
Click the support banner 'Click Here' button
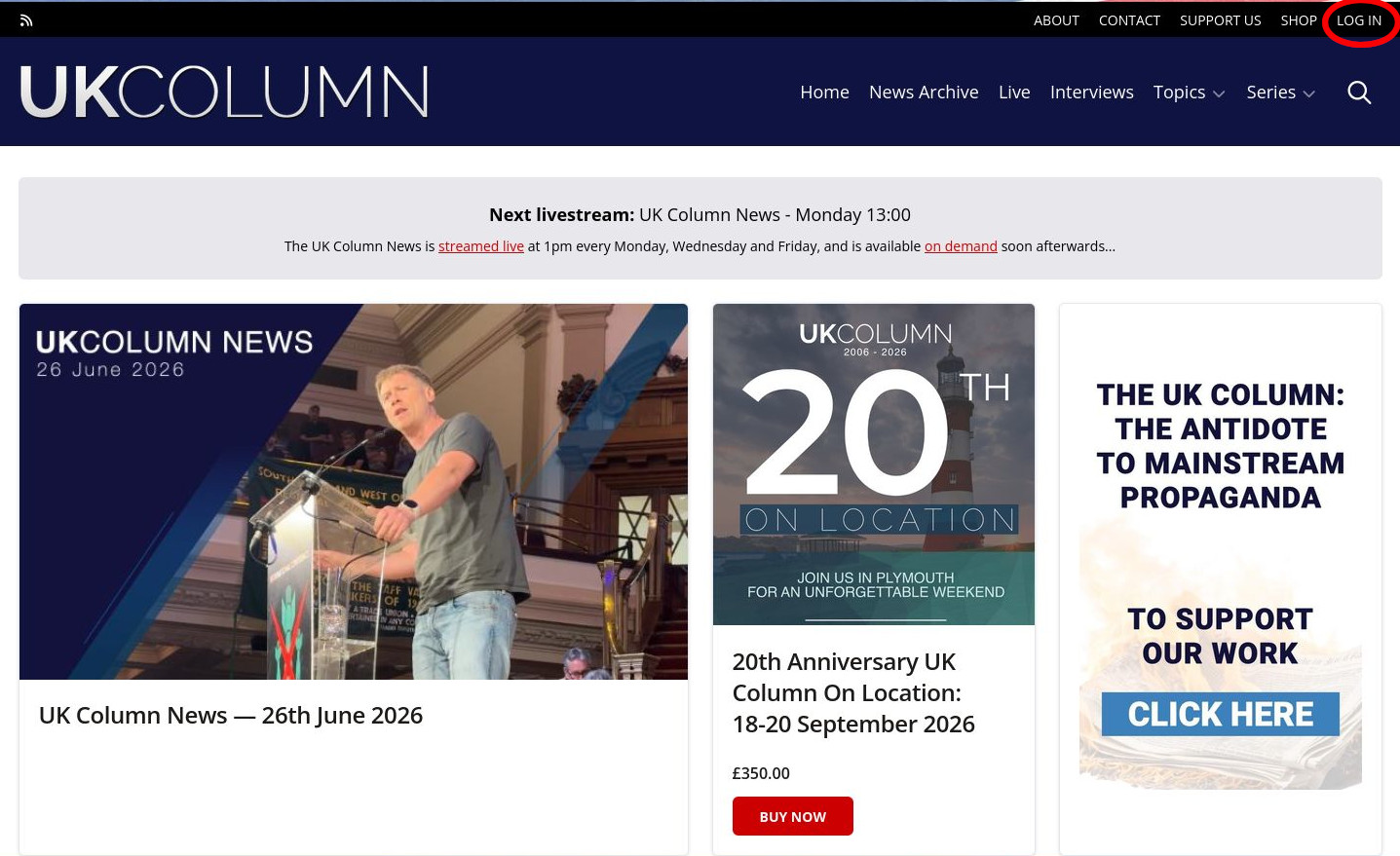(x=1220, y=714)
